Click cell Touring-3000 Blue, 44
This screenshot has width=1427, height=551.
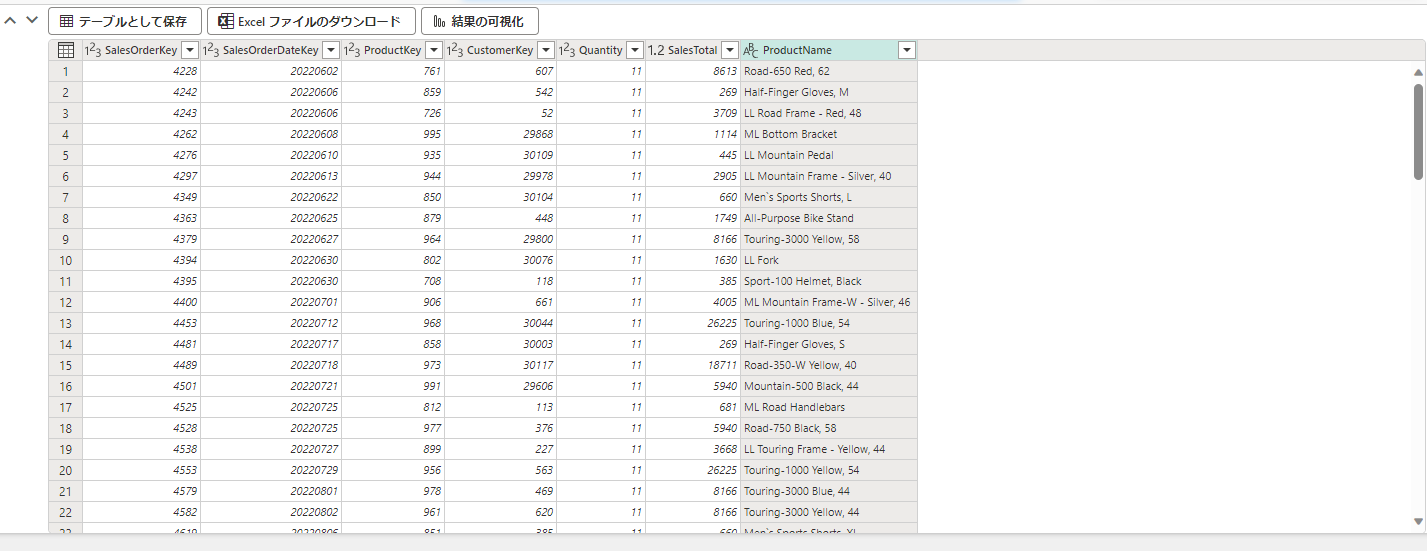pyautogui.click(x=828, y=491)
